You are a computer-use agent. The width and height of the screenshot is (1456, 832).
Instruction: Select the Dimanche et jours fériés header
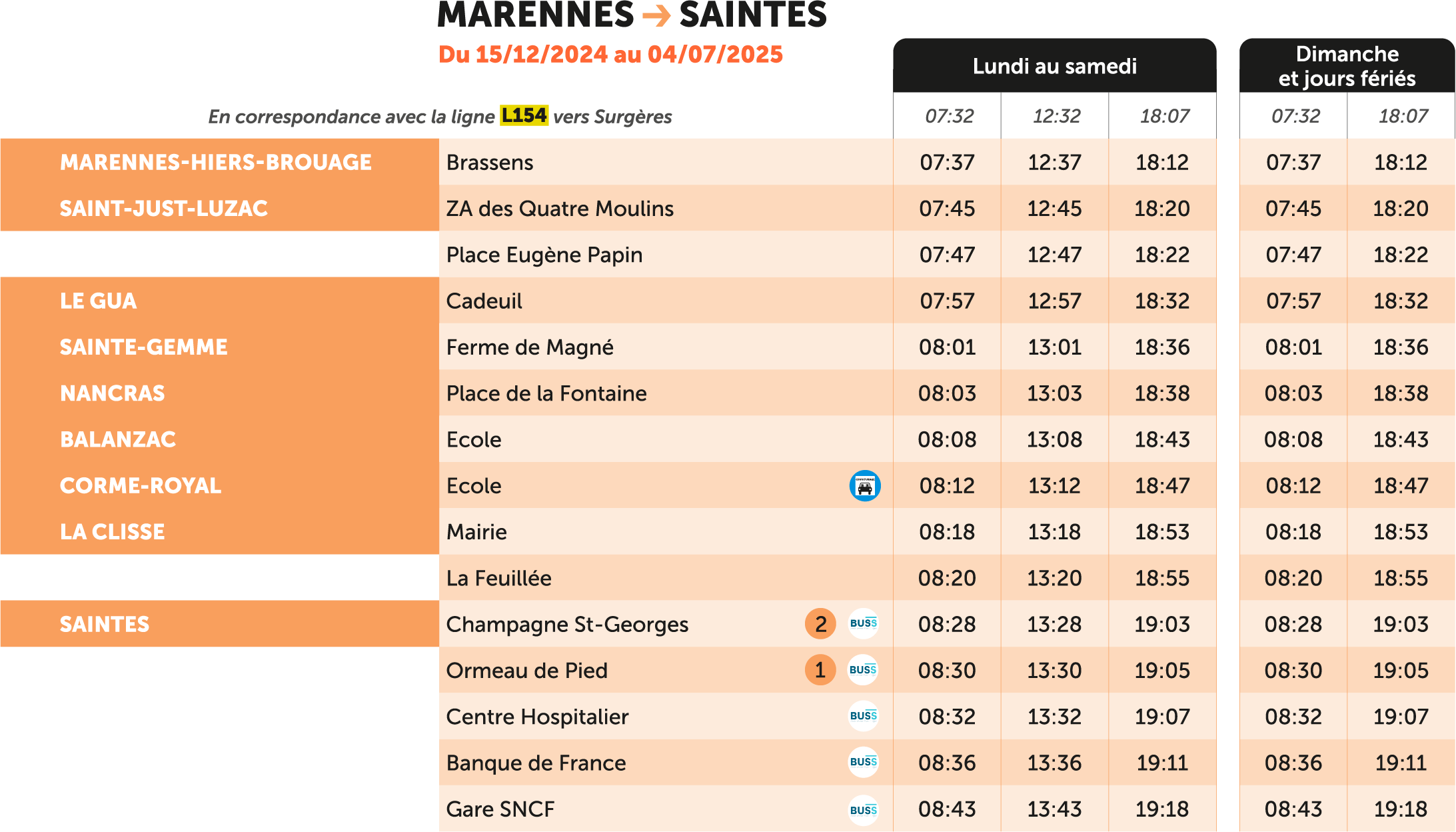tap(1347, 66)
